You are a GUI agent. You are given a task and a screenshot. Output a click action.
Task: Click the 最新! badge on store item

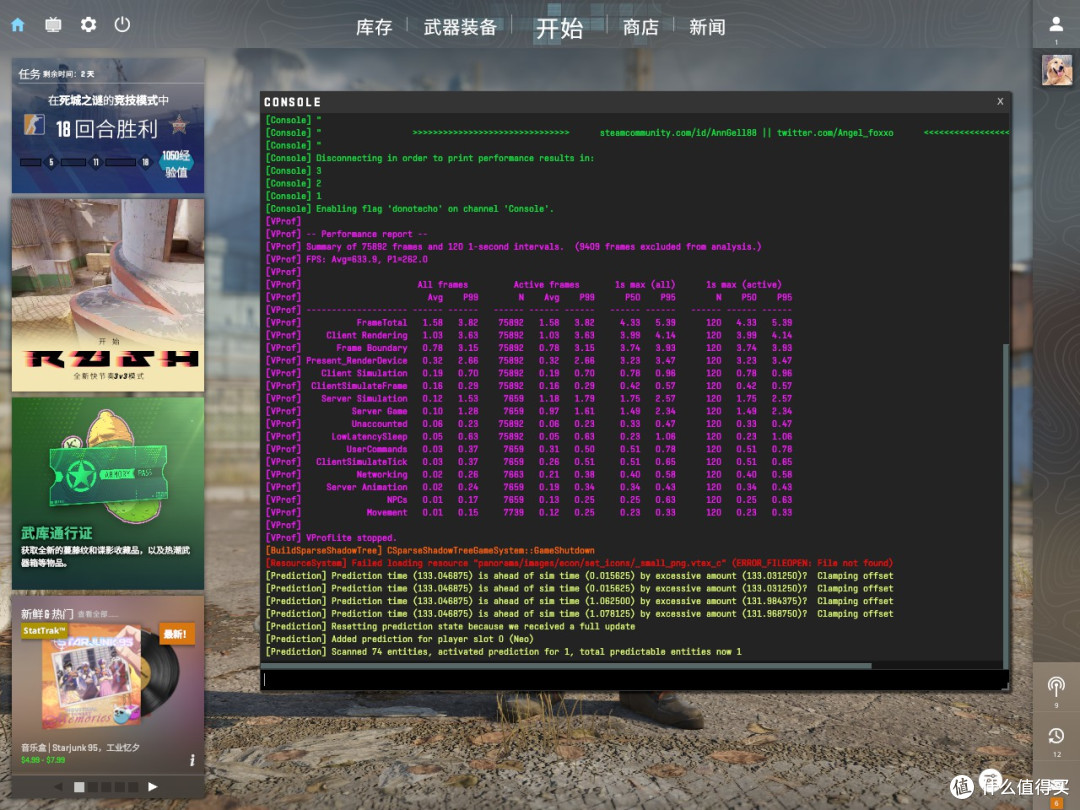[x=176, y=634]
